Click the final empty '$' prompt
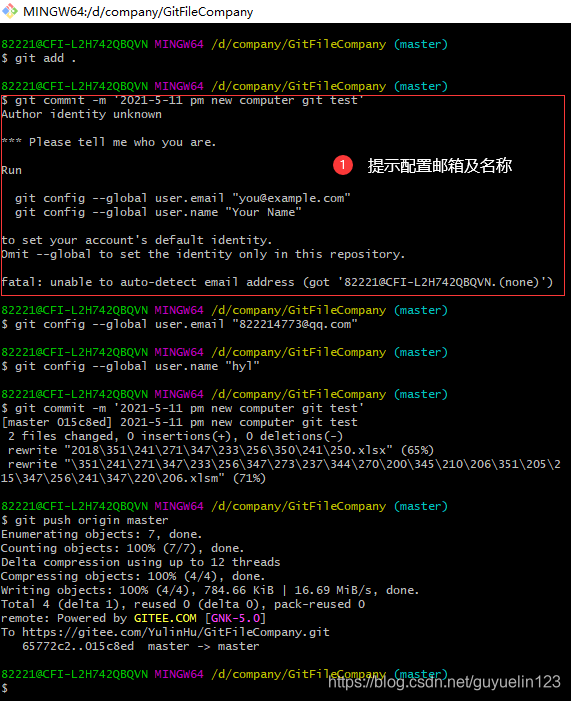571x701 pixels. point(5,688)
